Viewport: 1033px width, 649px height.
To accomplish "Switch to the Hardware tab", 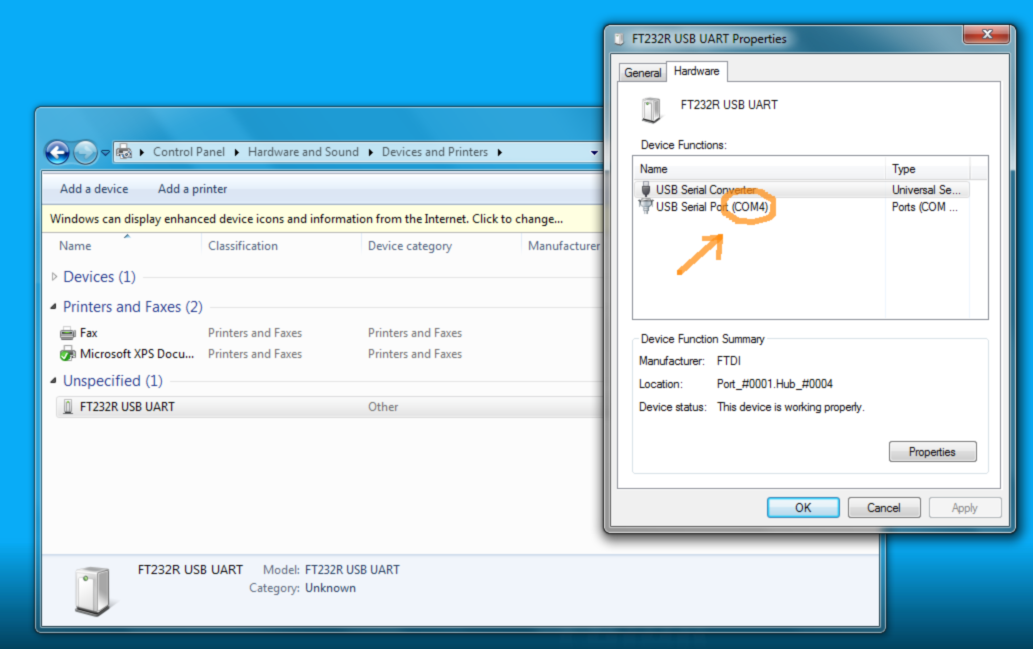I will click(696, 71).
